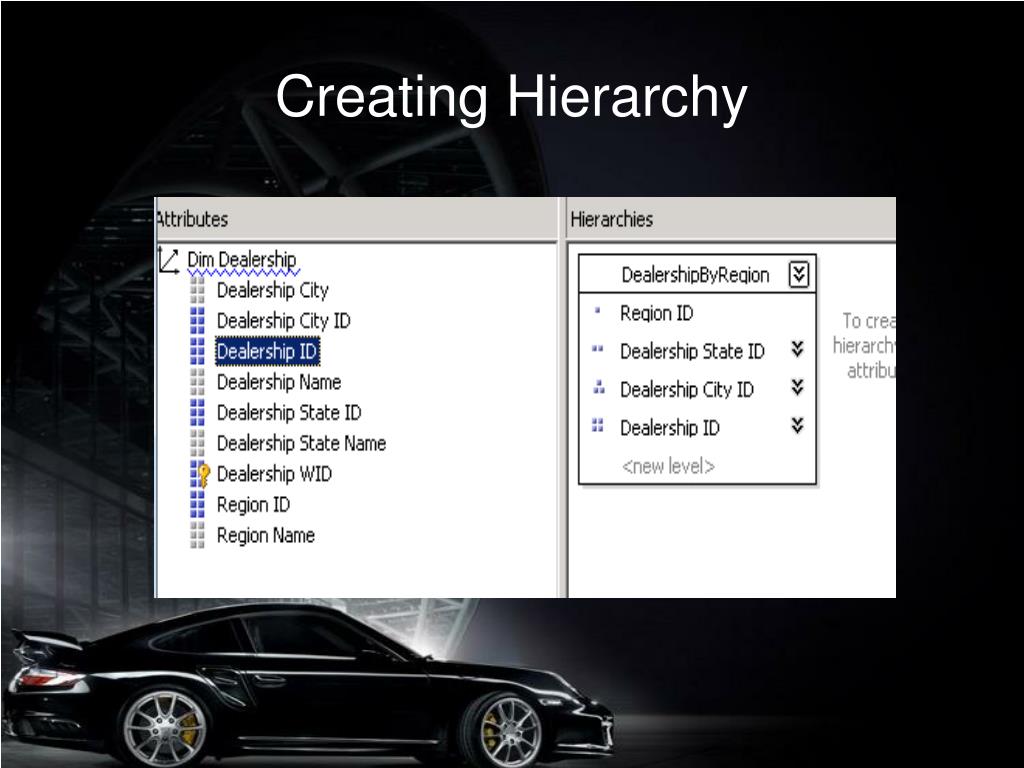Click the Hierarchies pane header
The height and width of the screenshot is (768, 1024).
tap(731, 219)
